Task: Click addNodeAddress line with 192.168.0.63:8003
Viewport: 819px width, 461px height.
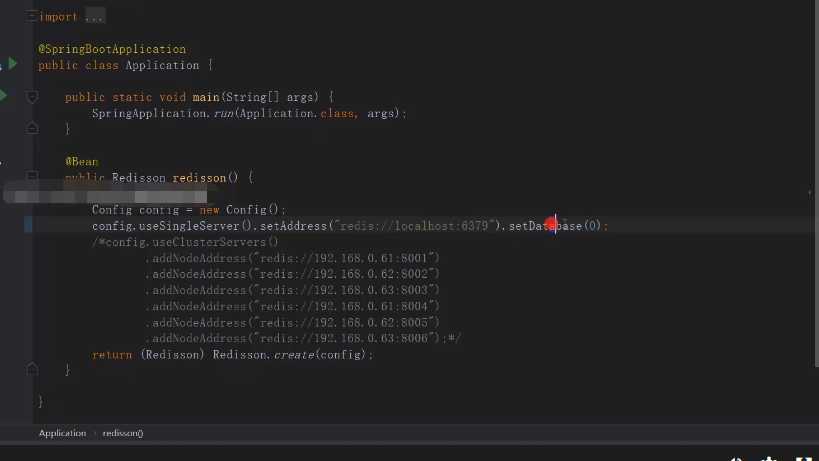Action: click(x=292, y=290)
